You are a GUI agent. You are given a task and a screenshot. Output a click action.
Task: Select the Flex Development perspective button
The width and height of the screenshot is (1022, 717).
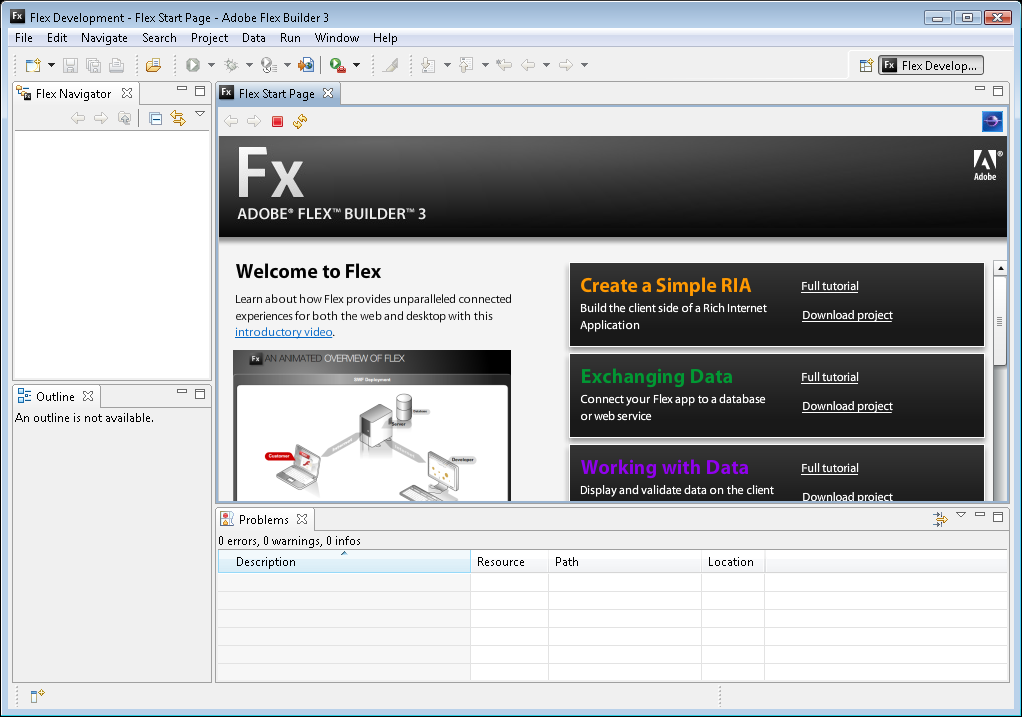coord(931,65)
